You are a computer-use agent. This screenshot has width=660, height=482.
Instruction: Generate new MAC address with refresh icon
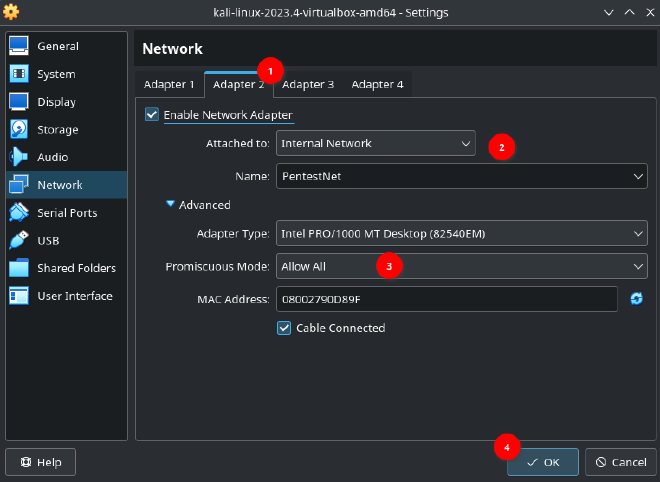tap(636, 299)
